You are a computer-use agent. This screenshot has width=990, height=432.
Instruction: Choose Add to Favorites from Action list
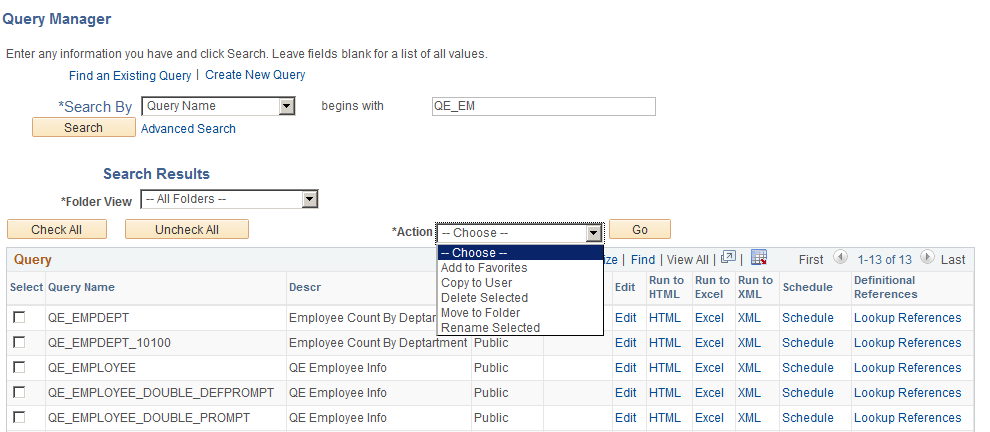click(x=484, y=268)
